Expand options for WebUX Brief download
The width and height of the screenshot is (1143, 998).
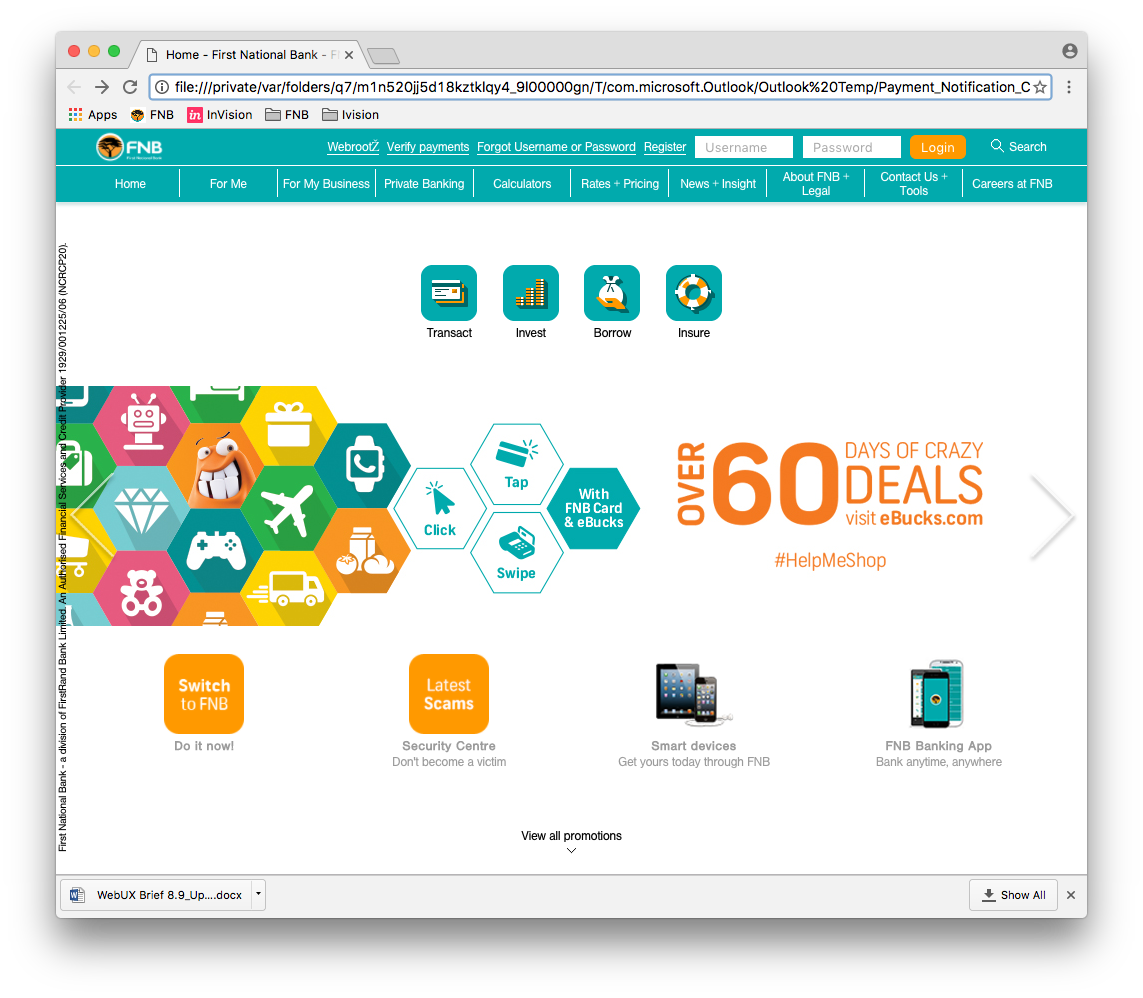[x=258, y=894]
